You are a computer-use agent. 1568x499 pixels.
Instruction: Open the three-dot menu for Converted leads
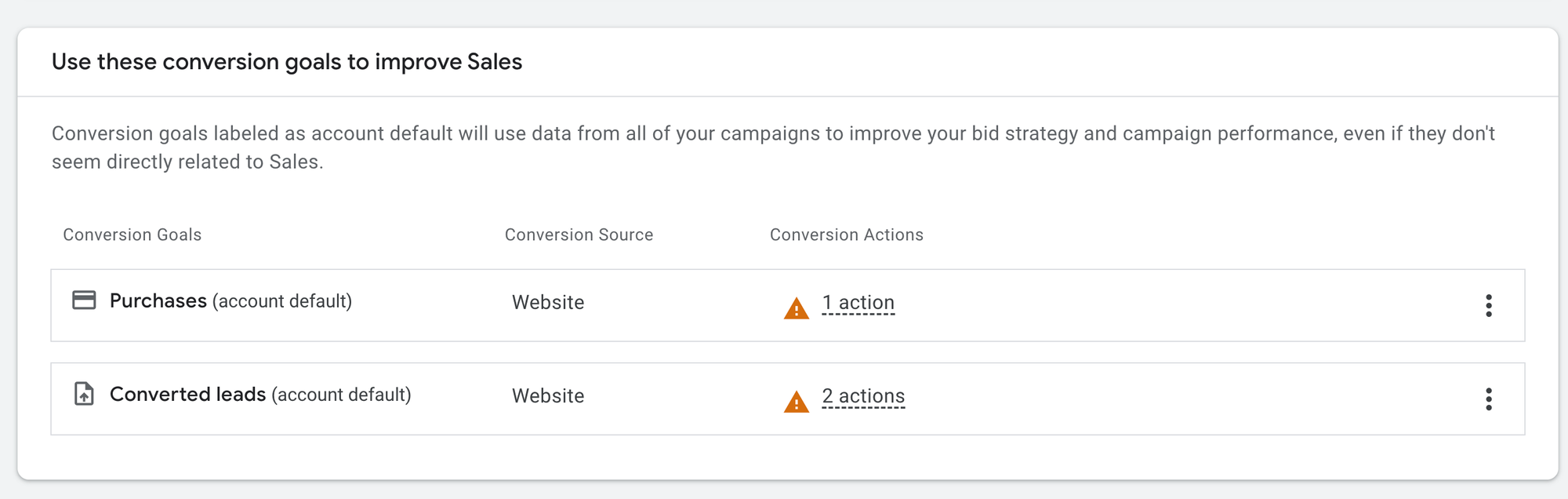click(1488, 399)
